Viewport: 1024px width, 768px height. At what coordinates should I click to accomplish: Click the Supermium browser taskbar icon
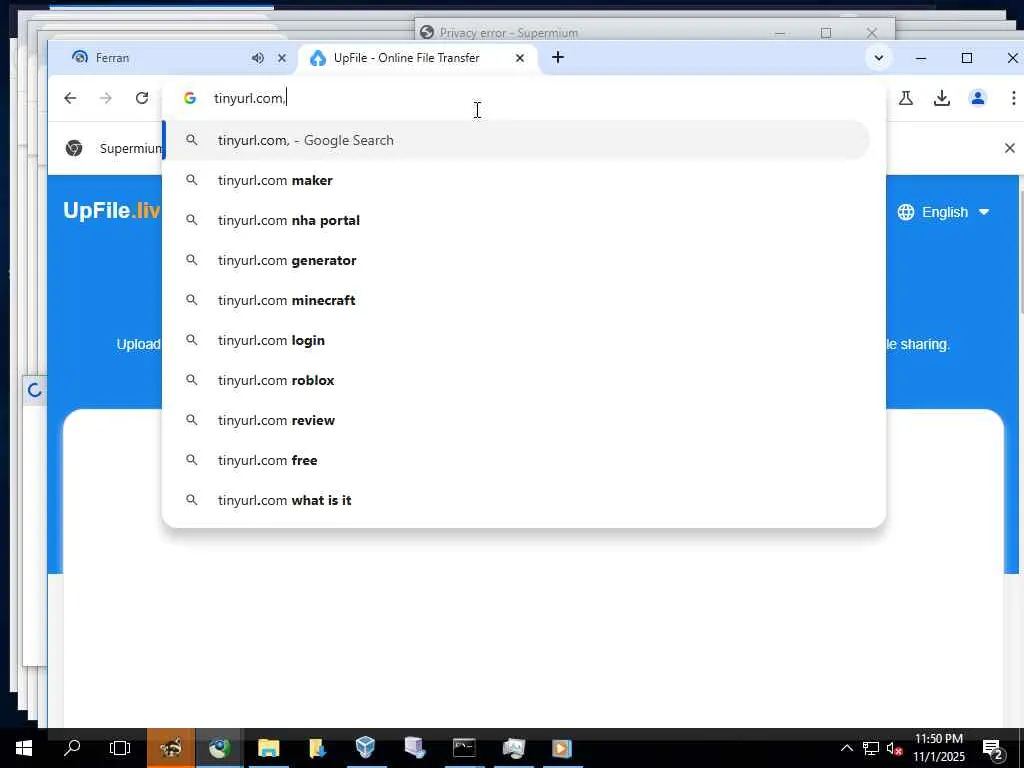click(219, 748)
